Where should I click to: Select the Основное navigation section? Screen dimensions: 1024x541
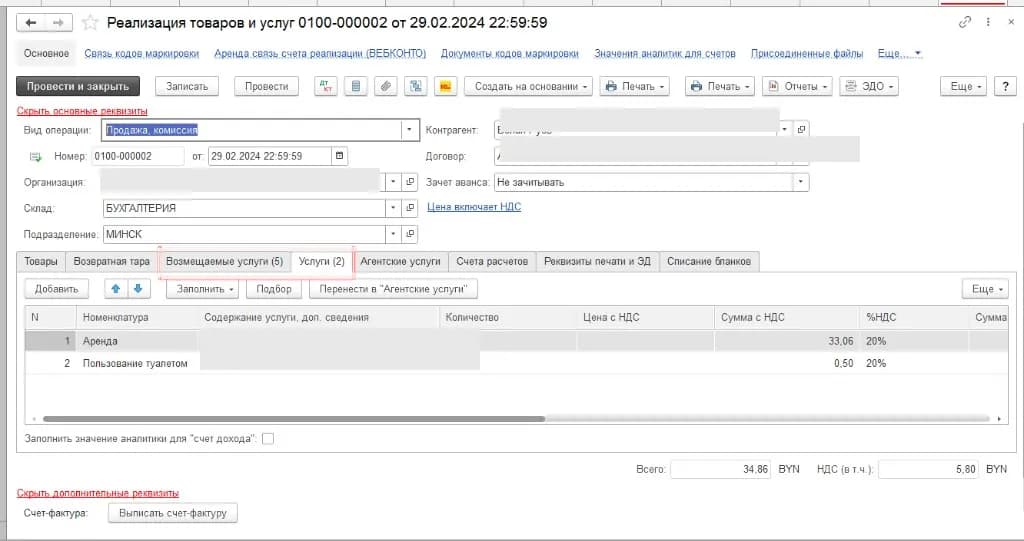tap(46, 53)
